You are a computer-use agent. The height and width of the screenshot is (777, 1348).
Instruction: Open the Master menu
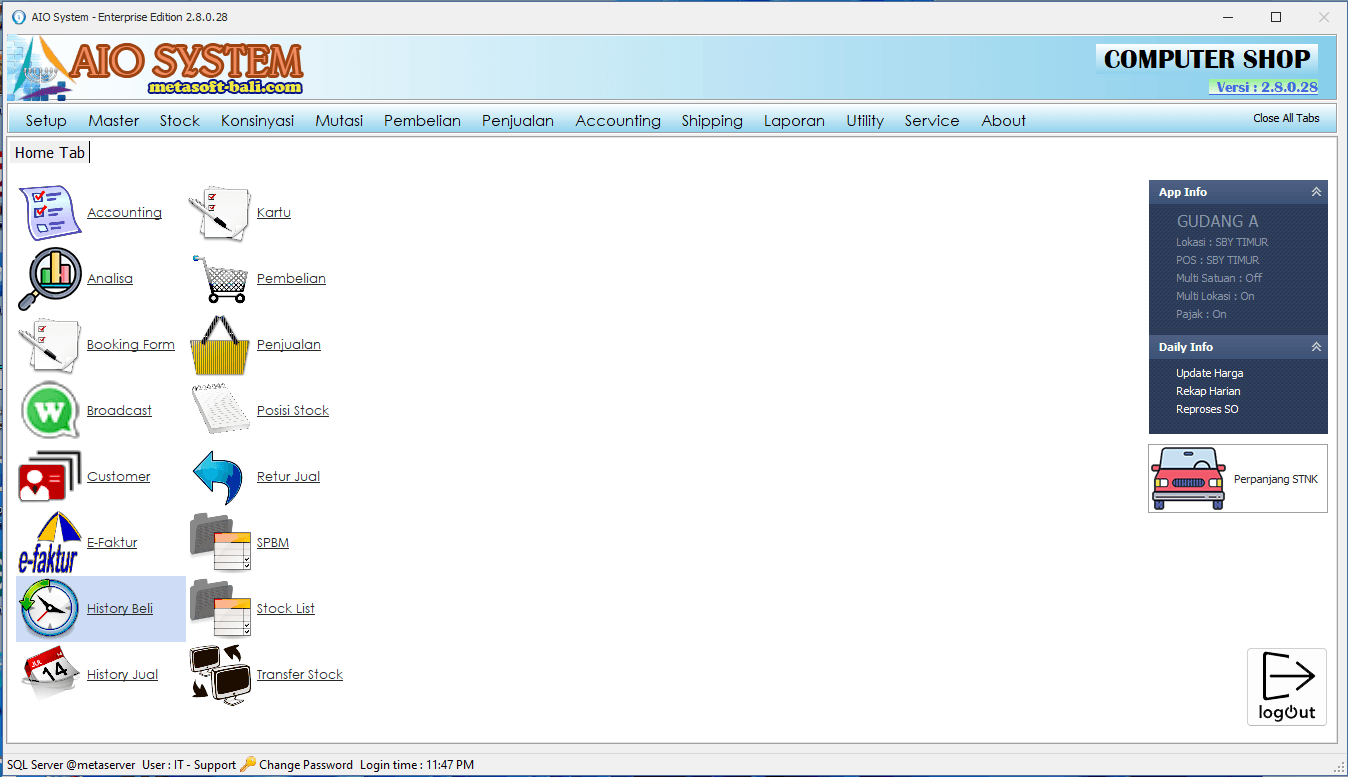(x=114, y=120)
